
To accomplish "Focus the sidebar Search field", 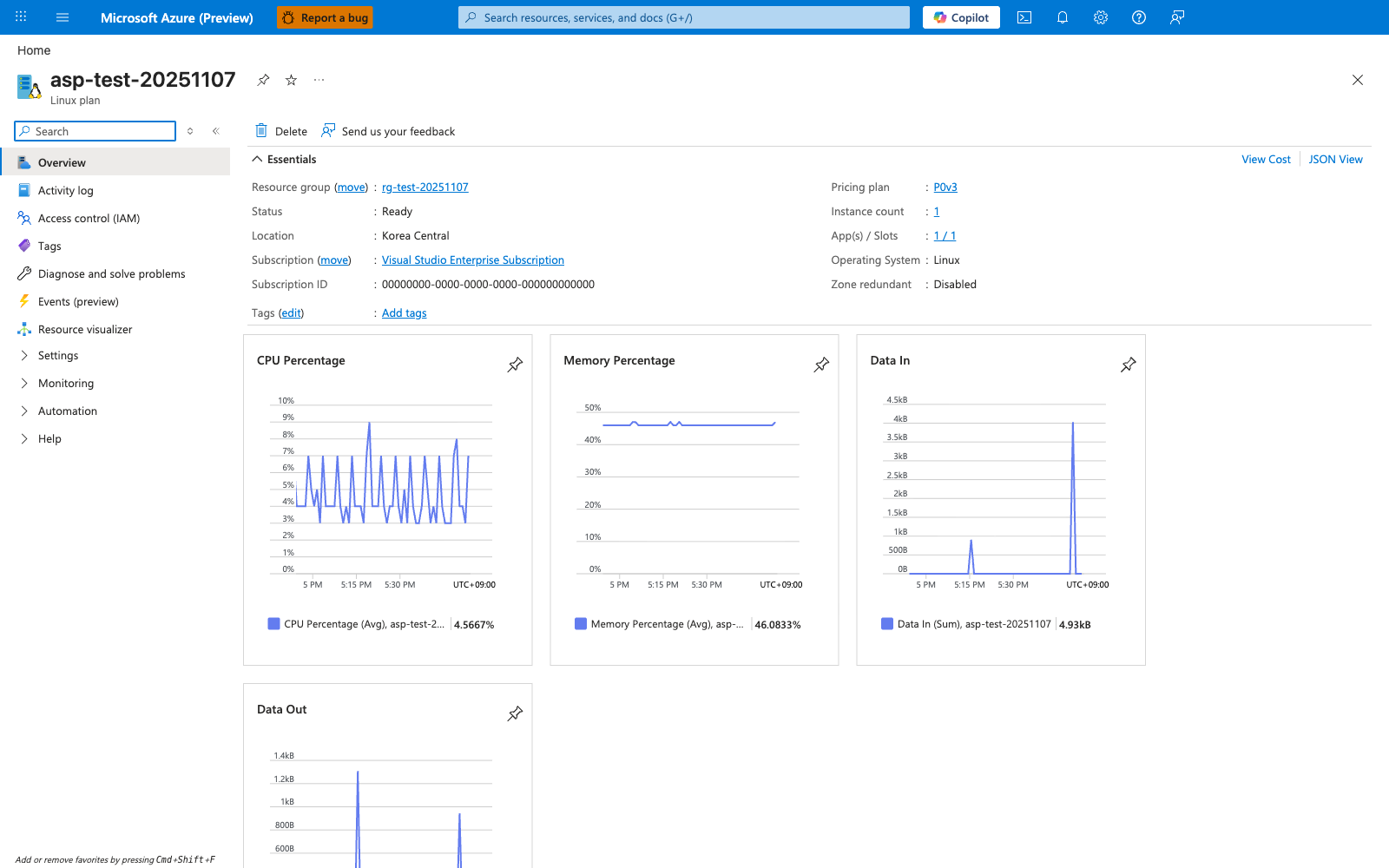I will (95, 131).
